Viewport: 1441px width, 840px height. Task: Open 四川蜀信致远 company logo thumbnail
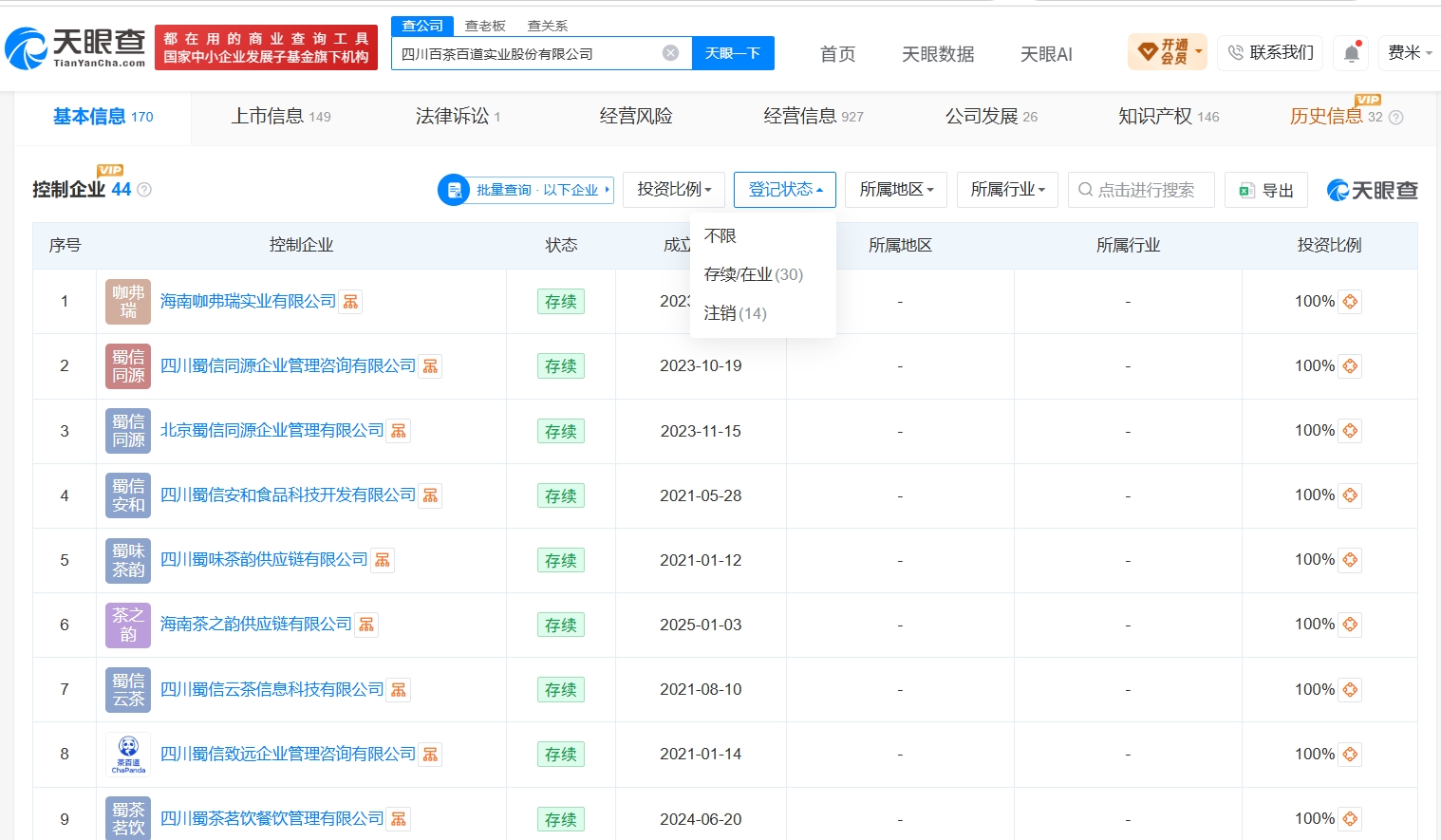(128, 755)
